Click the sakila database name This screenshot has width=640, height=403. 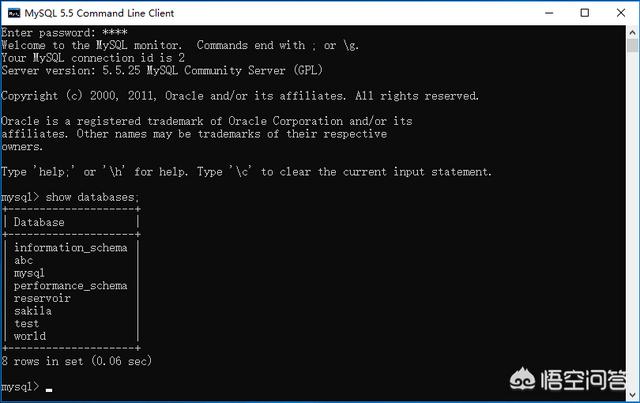coord(33,311)
